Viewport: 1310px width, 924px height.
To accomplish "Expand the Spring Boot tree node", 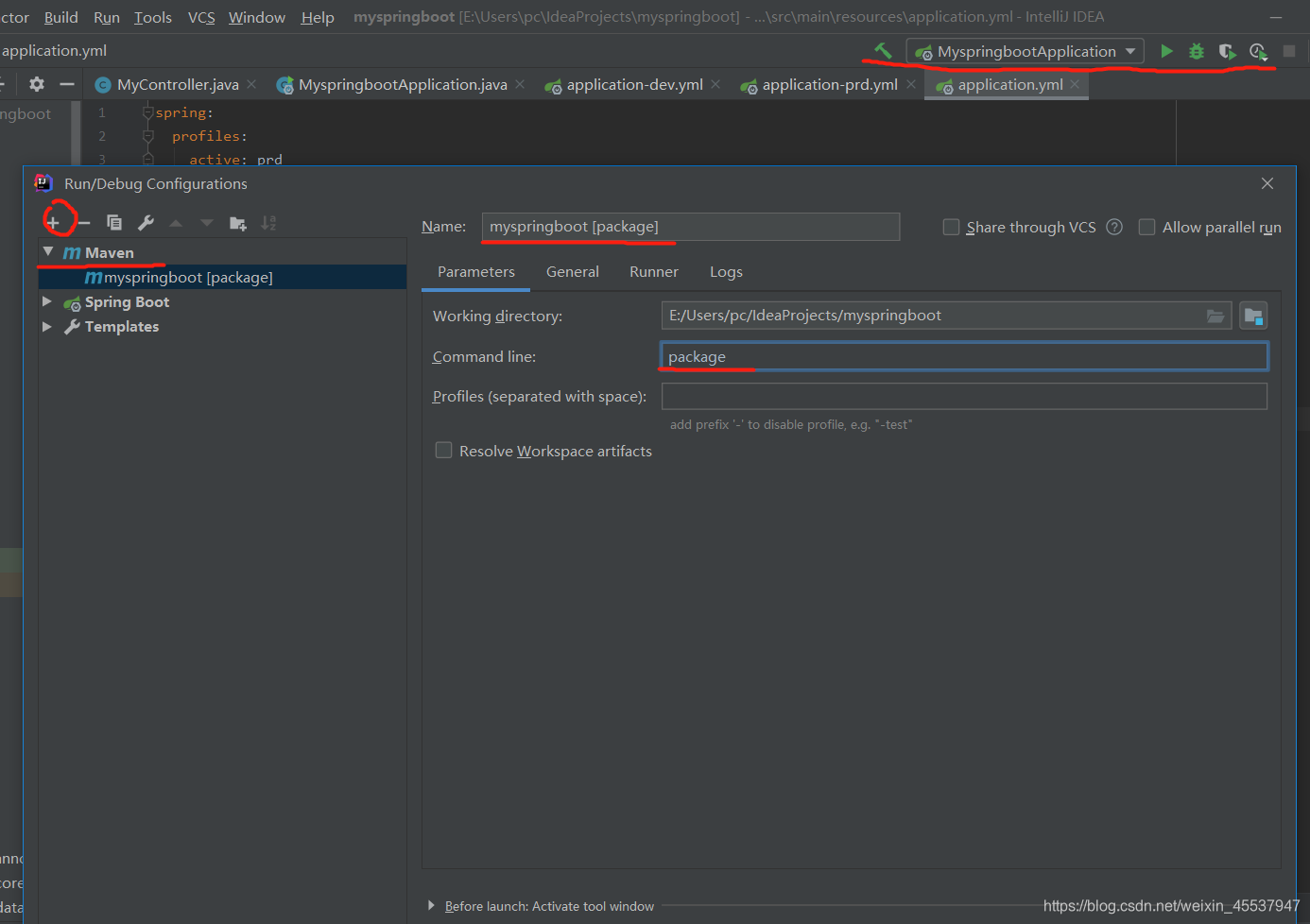I will (47, 301).
